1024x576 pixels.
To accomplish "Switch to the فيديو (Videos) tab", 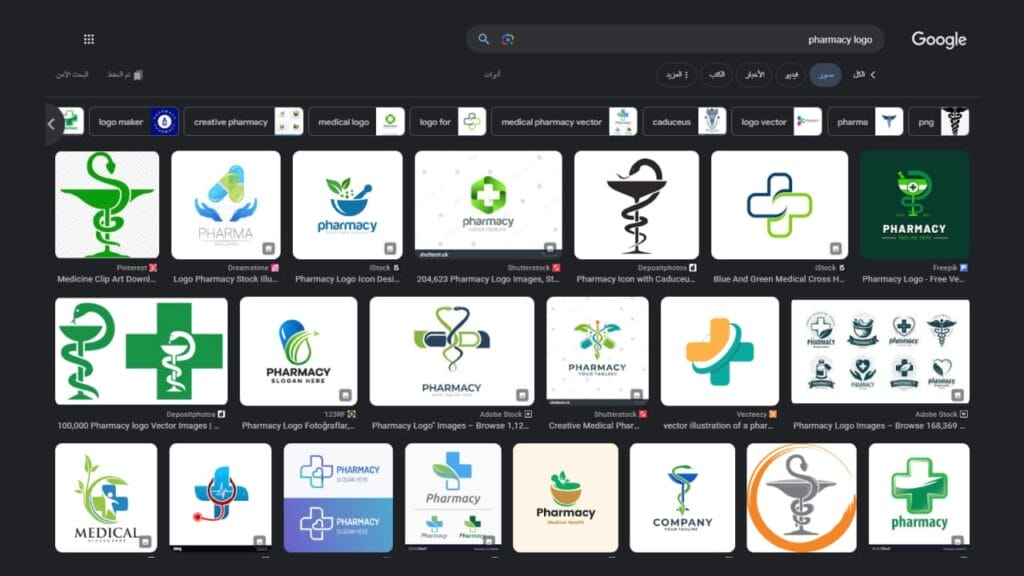I will click(791, 75).
